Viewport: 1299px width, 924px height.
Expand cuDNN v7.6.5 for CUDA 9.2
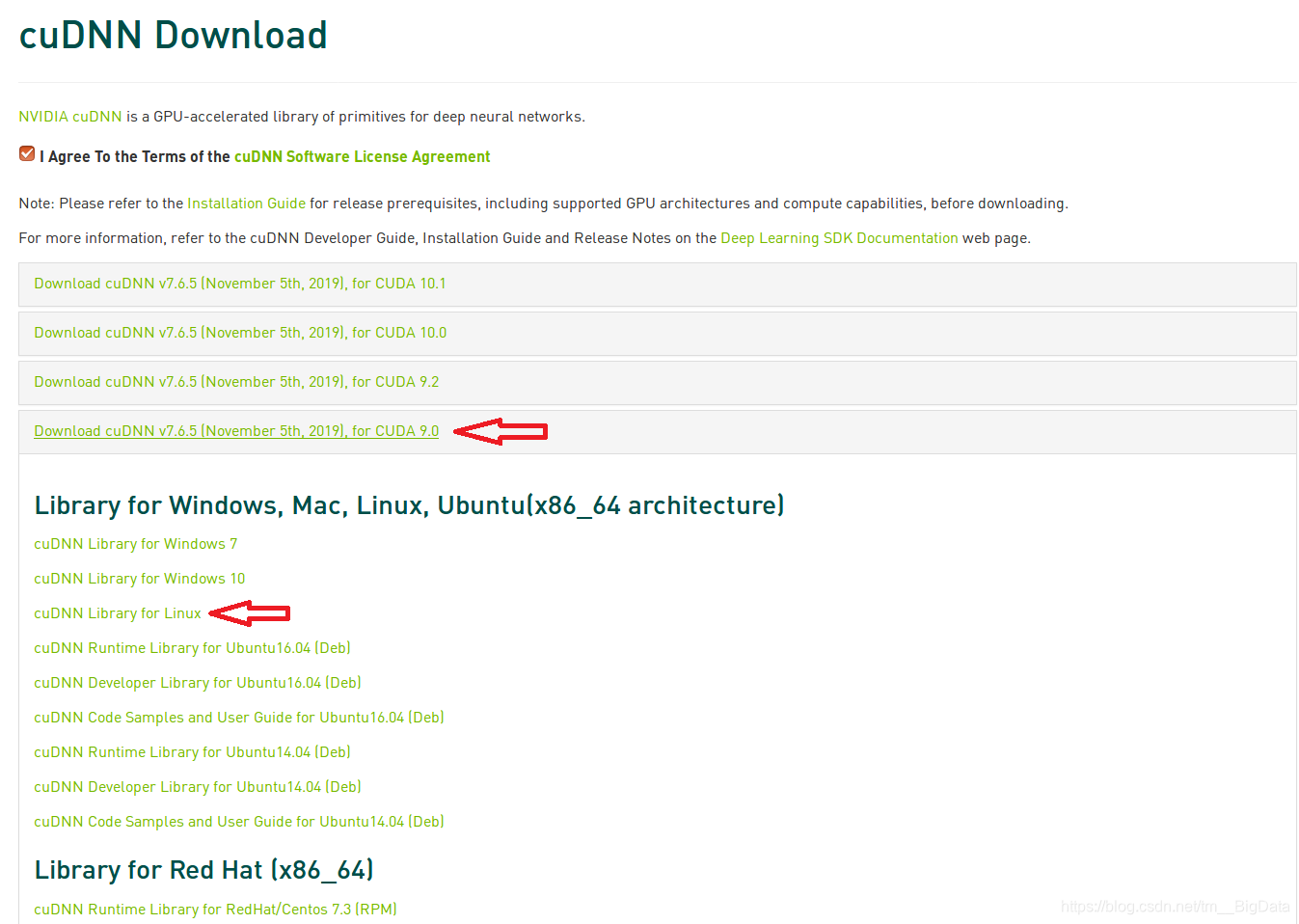[x=236, y=382]
